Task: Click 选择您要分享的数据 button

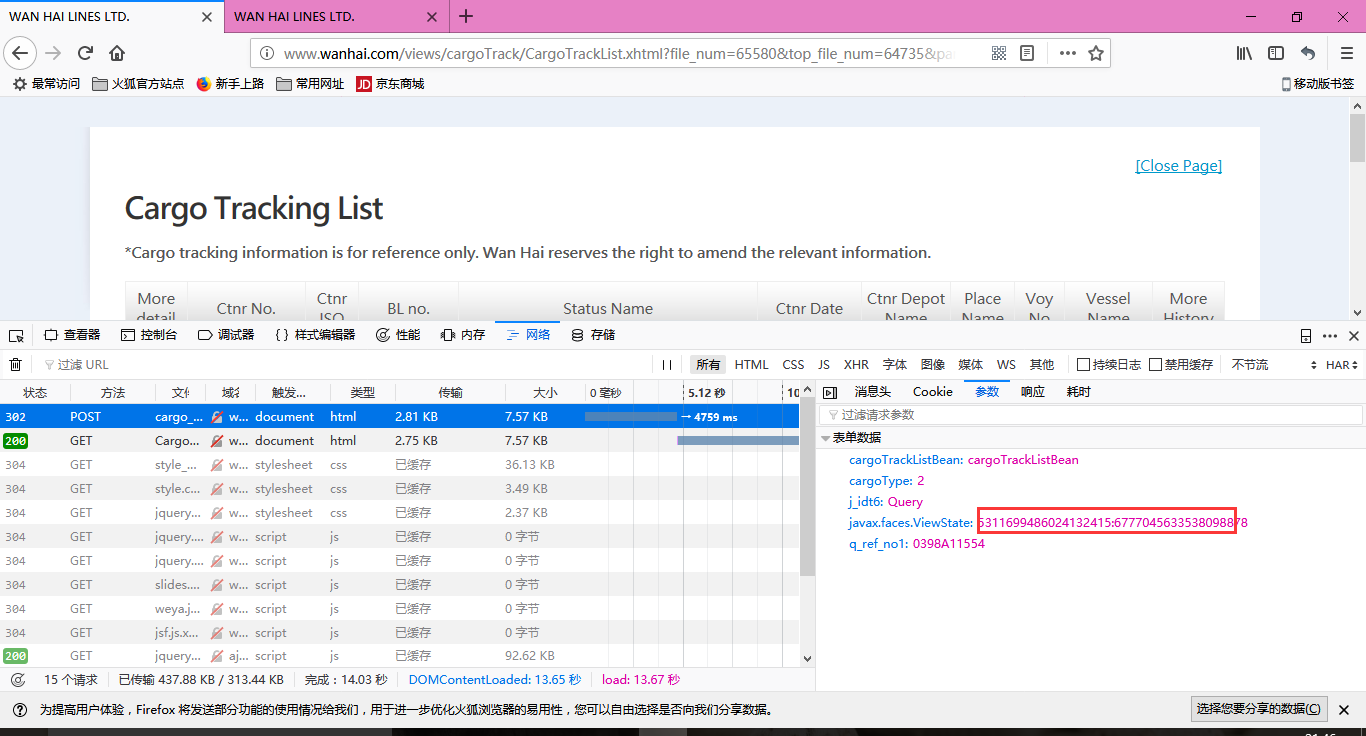Action: click(1260, 709)
